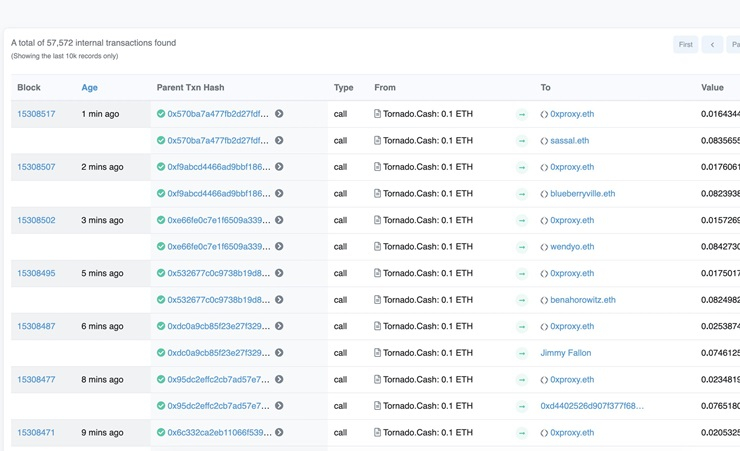This screenshot has height=451, width=740.
Task: Toggle Age column date format
Action: click(89, 88)
